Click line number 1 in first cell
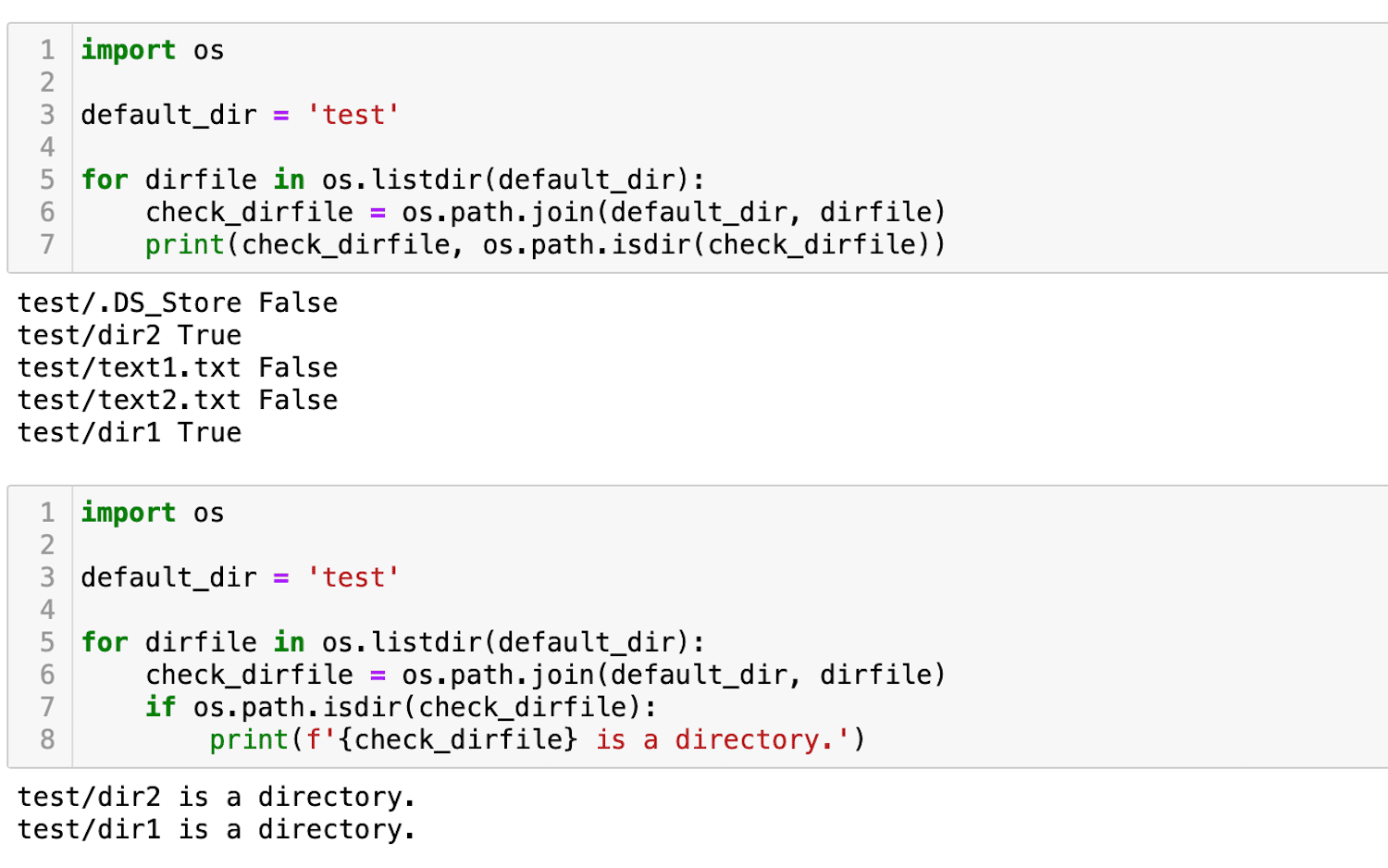The image size is (1388, 868). tap(47, 50)
